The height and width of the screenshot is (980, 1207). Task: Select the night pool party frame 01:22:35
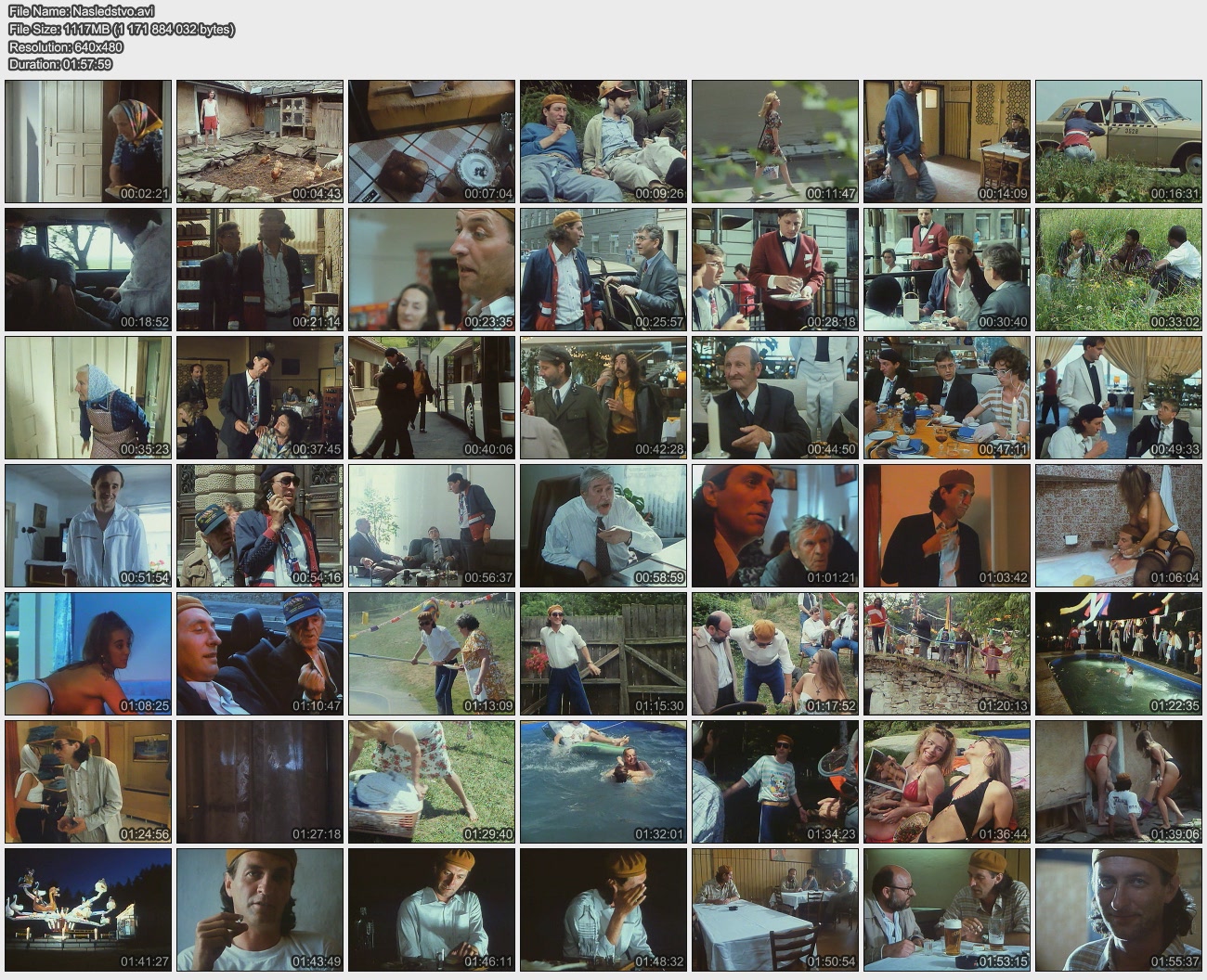pyautogui.click(x=1119, y=653)
